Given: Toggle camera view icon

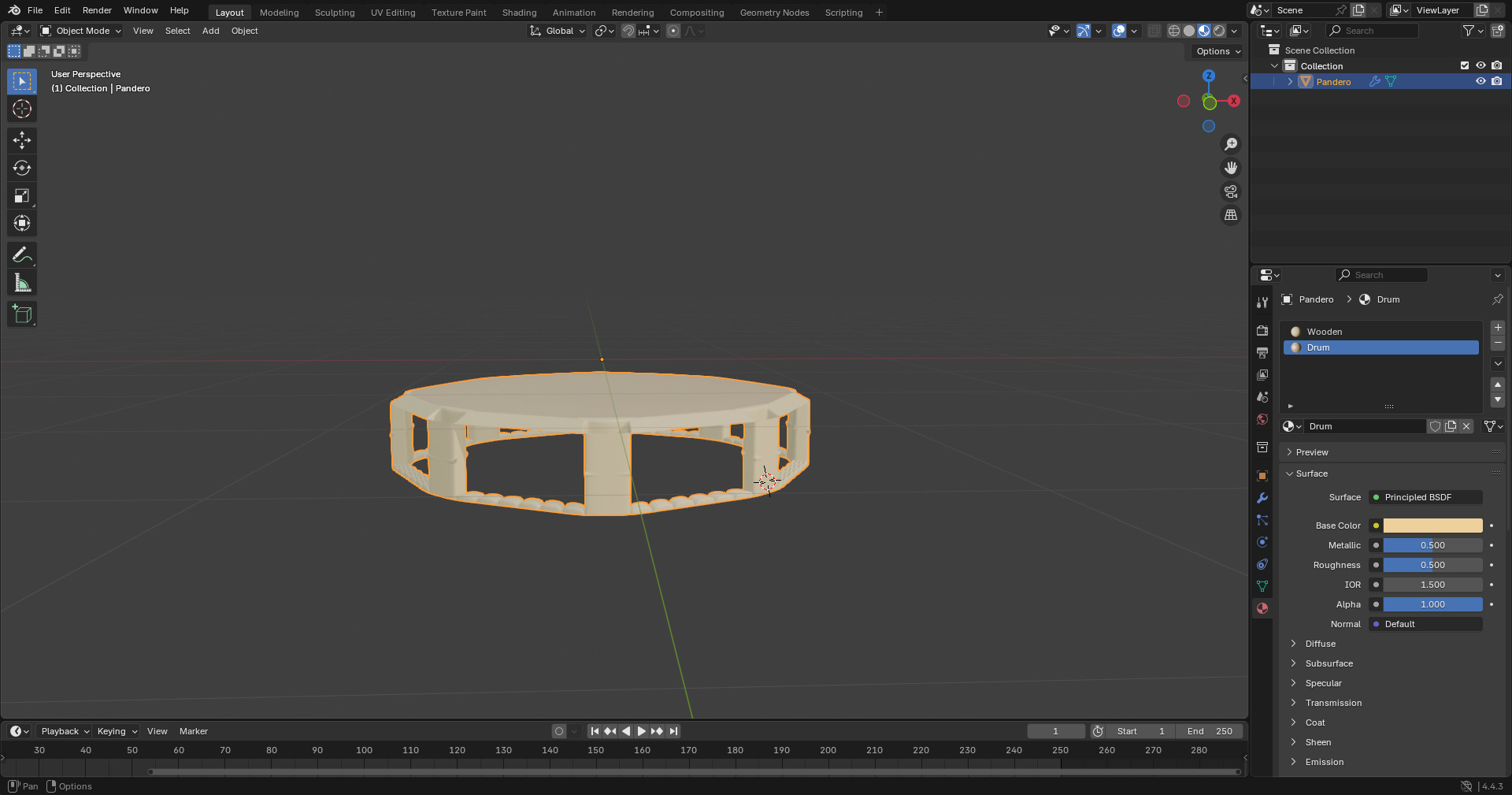Looking at the screenshot, I should pos(1230,191).
